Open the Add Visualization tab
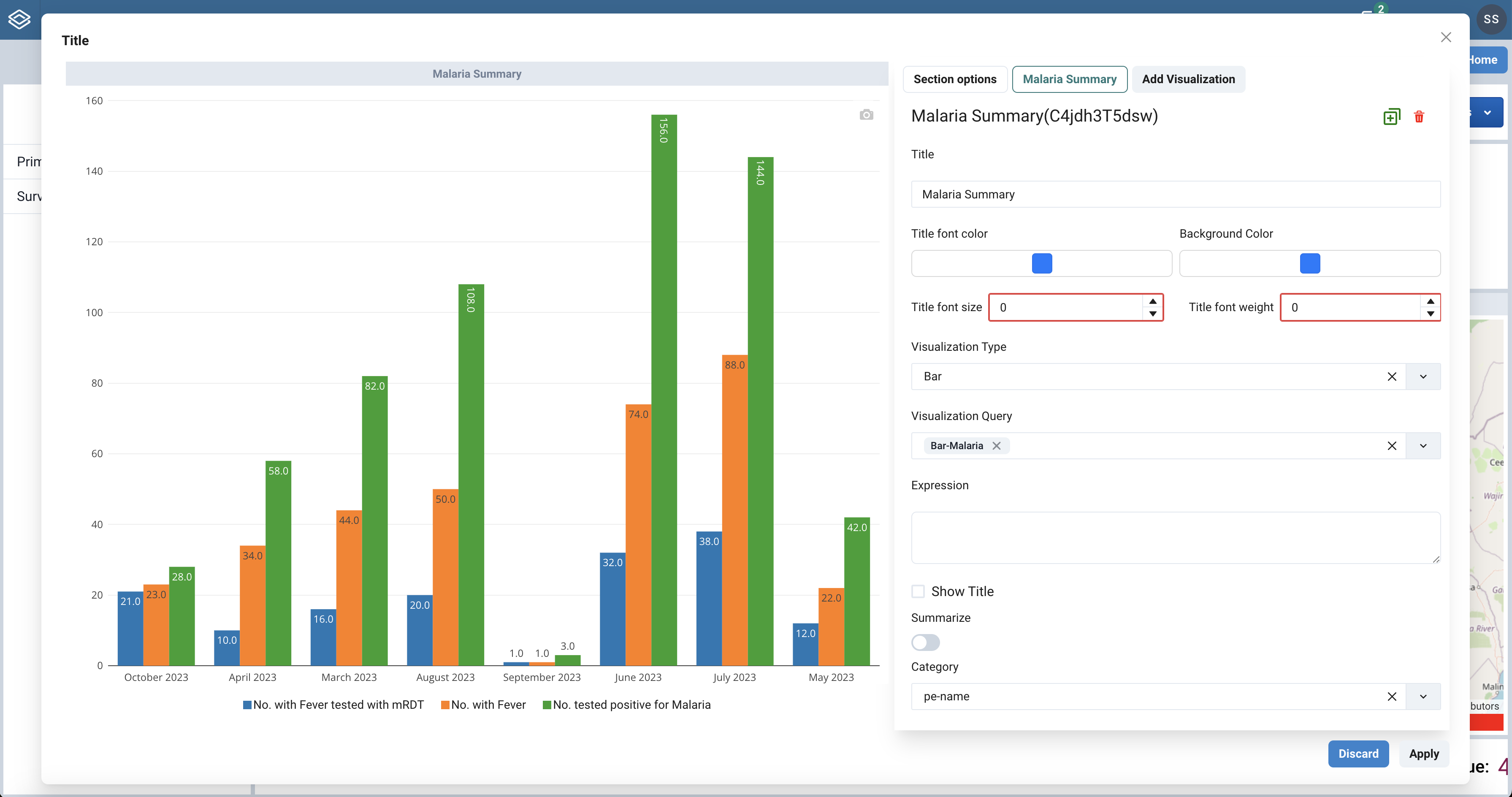Viewport: 1512px width, 797px height. pos(1188,79)
